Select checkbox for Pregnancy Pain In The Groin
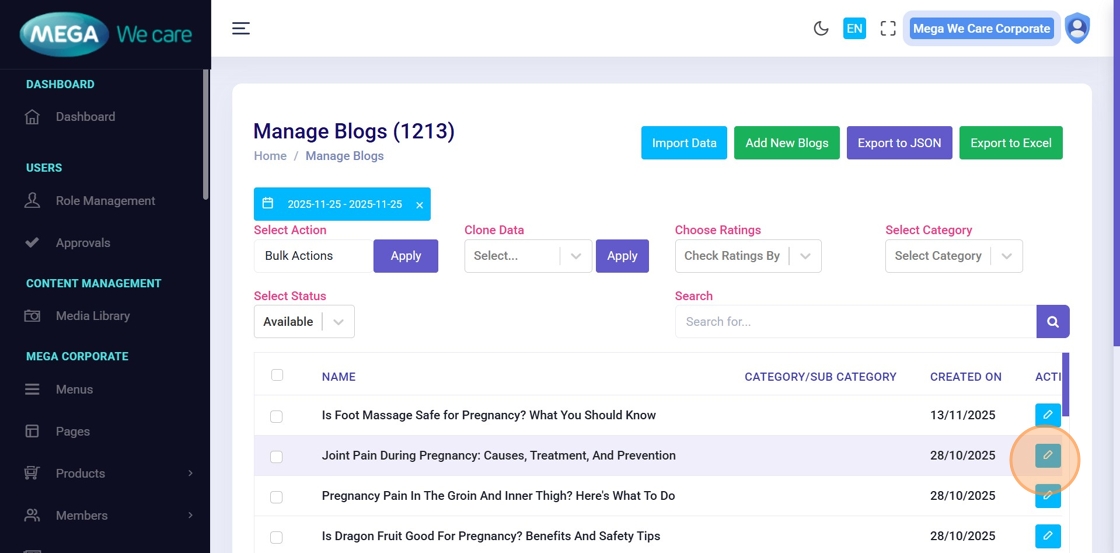 pyautogui.click(x=276, y=497)
